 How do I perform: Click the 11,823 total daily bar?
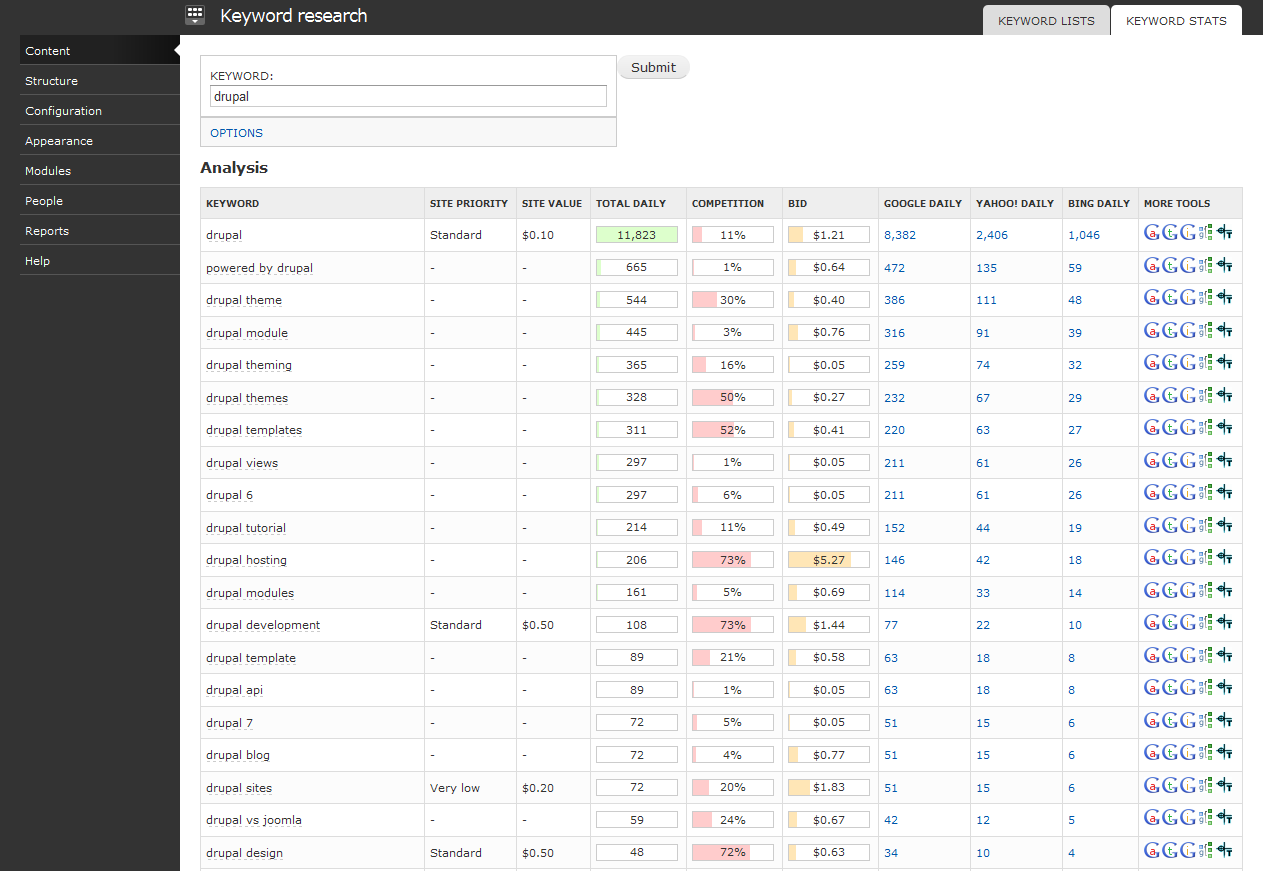coord(637,235)
